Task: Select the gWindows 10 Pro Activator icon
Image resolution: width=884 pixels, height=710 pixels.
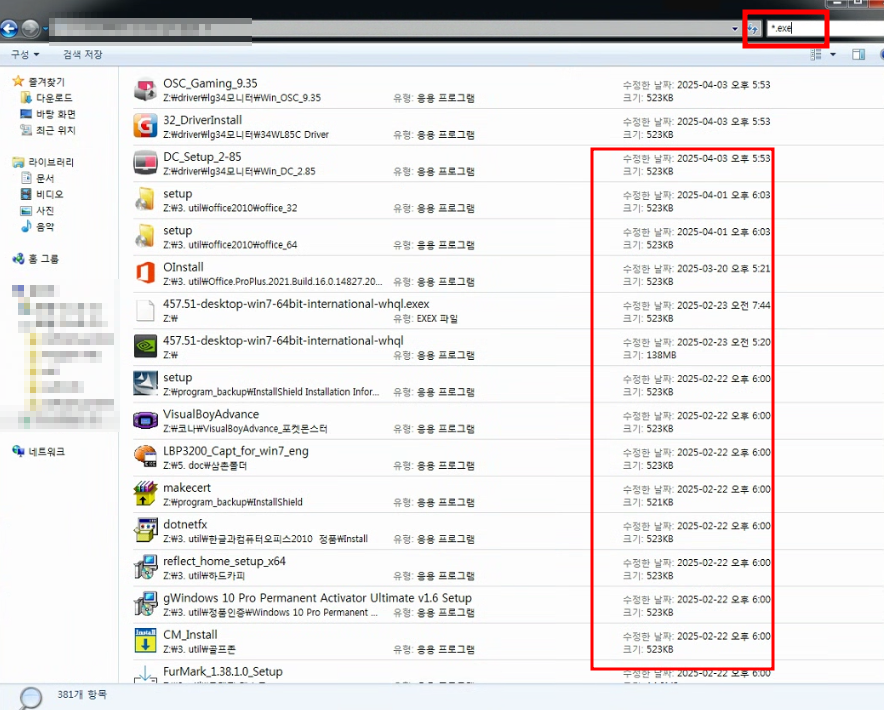Action: click(x=145, y=604)
